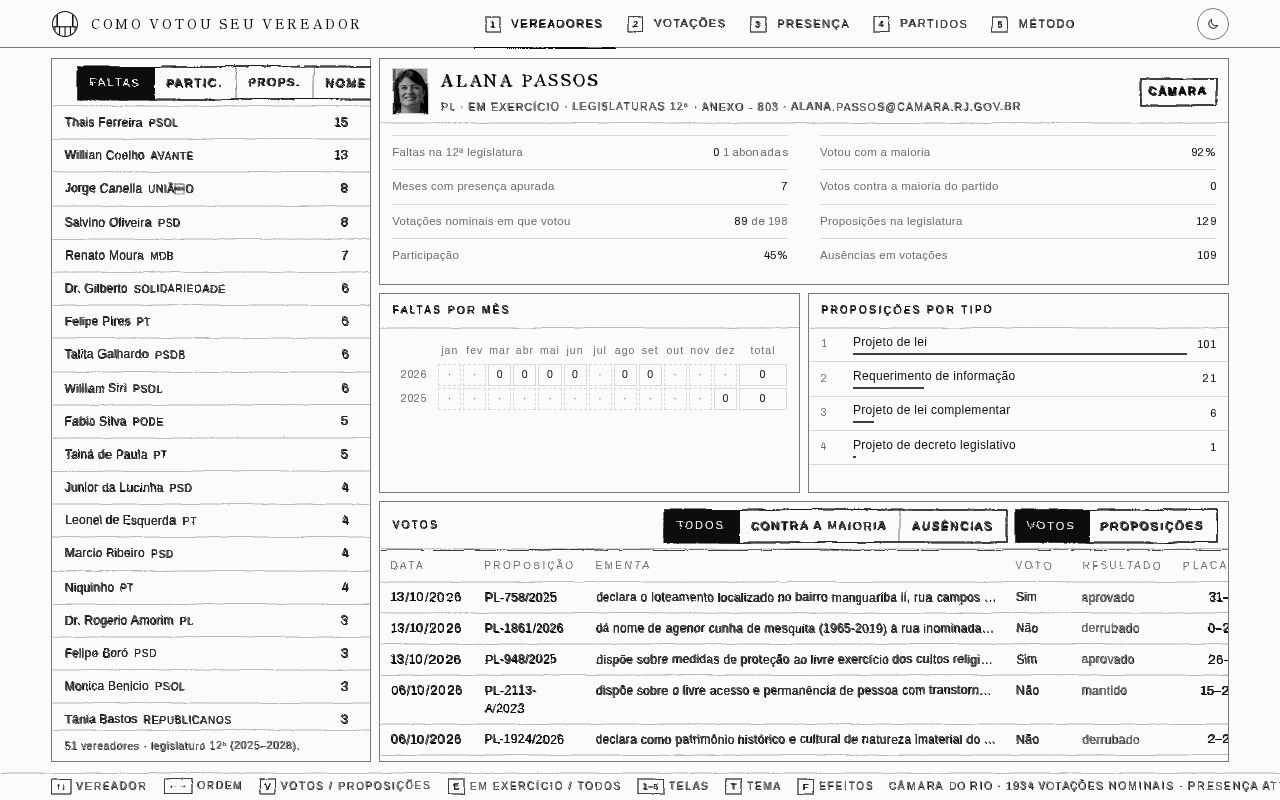
Task: Select Talita Galhardo in the list
Action: click(x=211, y=354)
